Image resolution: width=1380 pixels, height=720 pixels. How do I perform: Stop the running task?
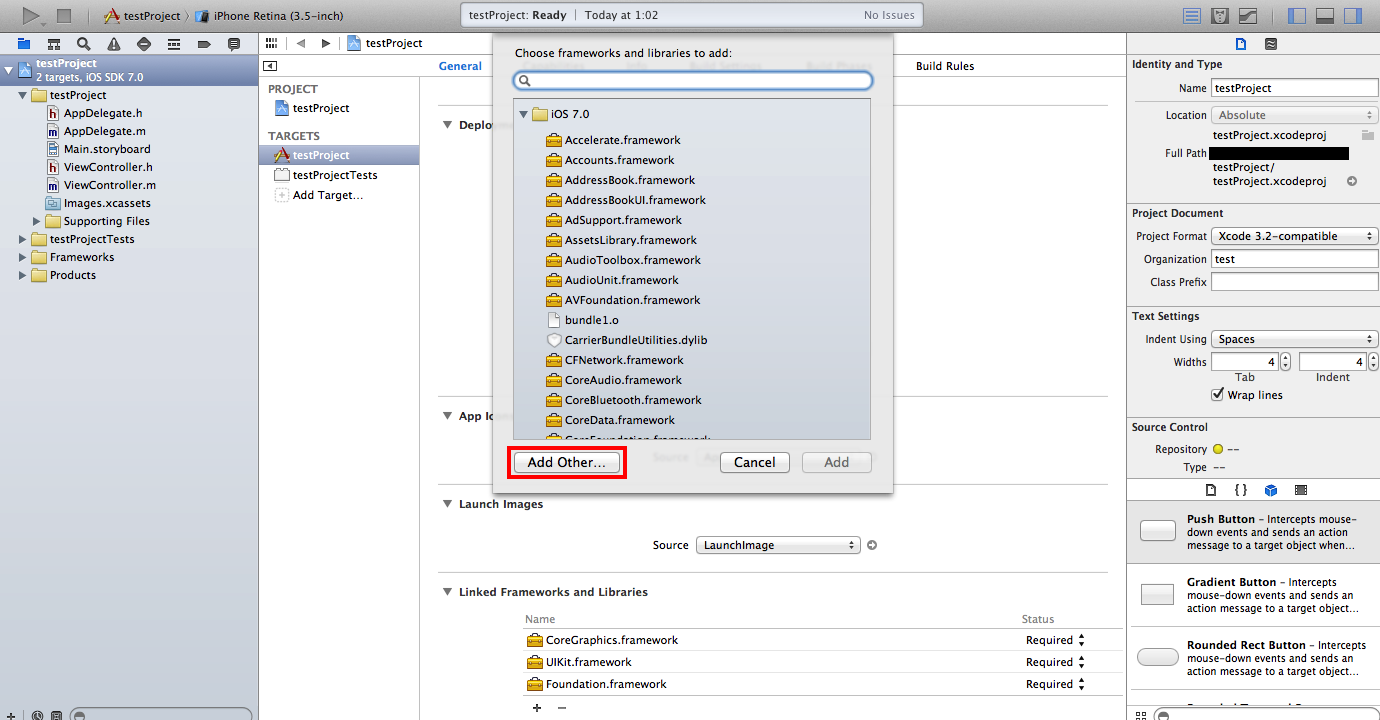(64, 16)
